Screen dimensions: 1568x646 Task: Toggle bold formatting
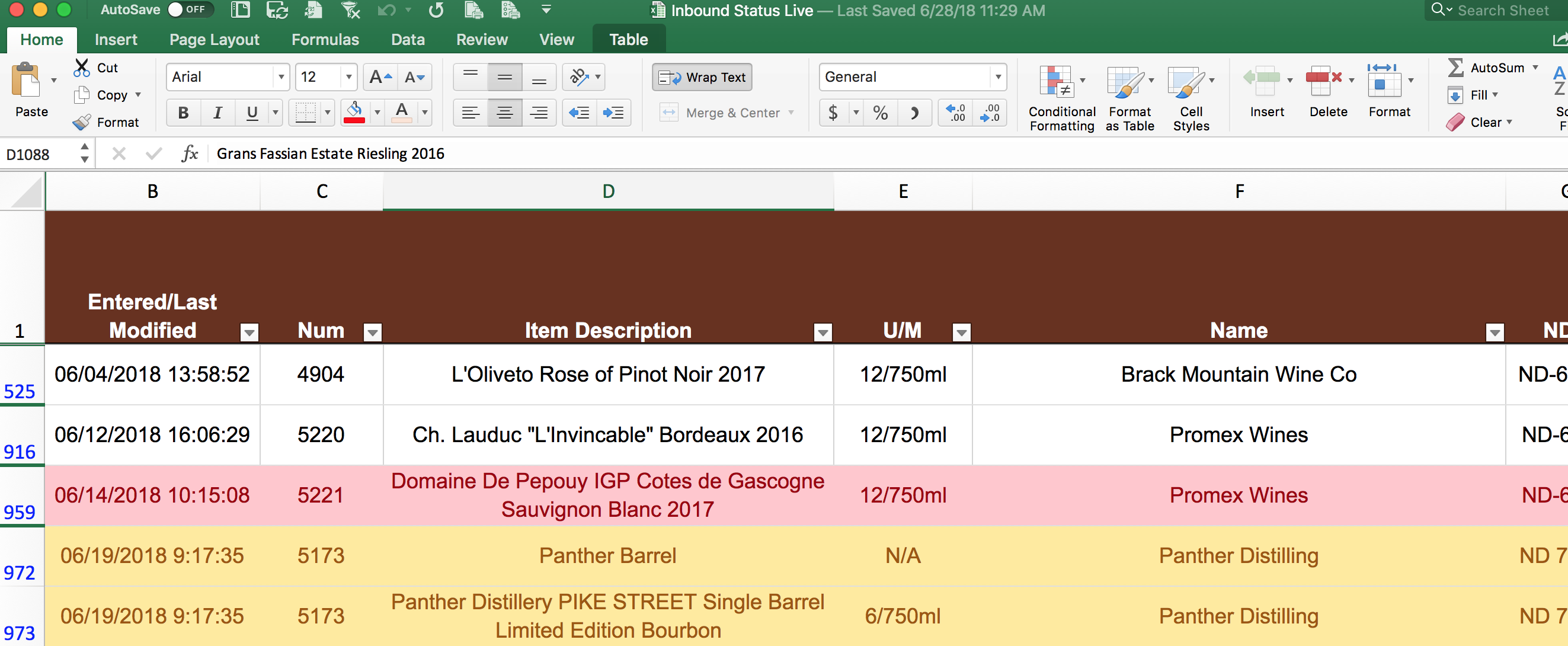[x=183, y=113]
